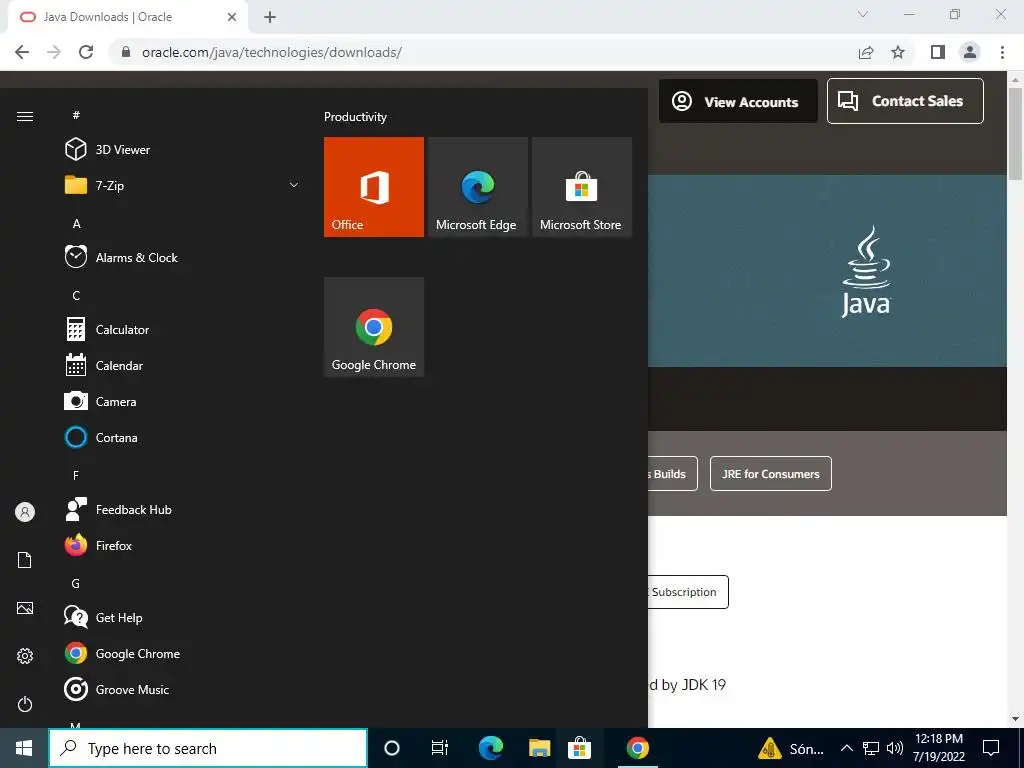Click the letter F section header
The width and height of the screenshot is (1024, 768).
tap(76, 475)
